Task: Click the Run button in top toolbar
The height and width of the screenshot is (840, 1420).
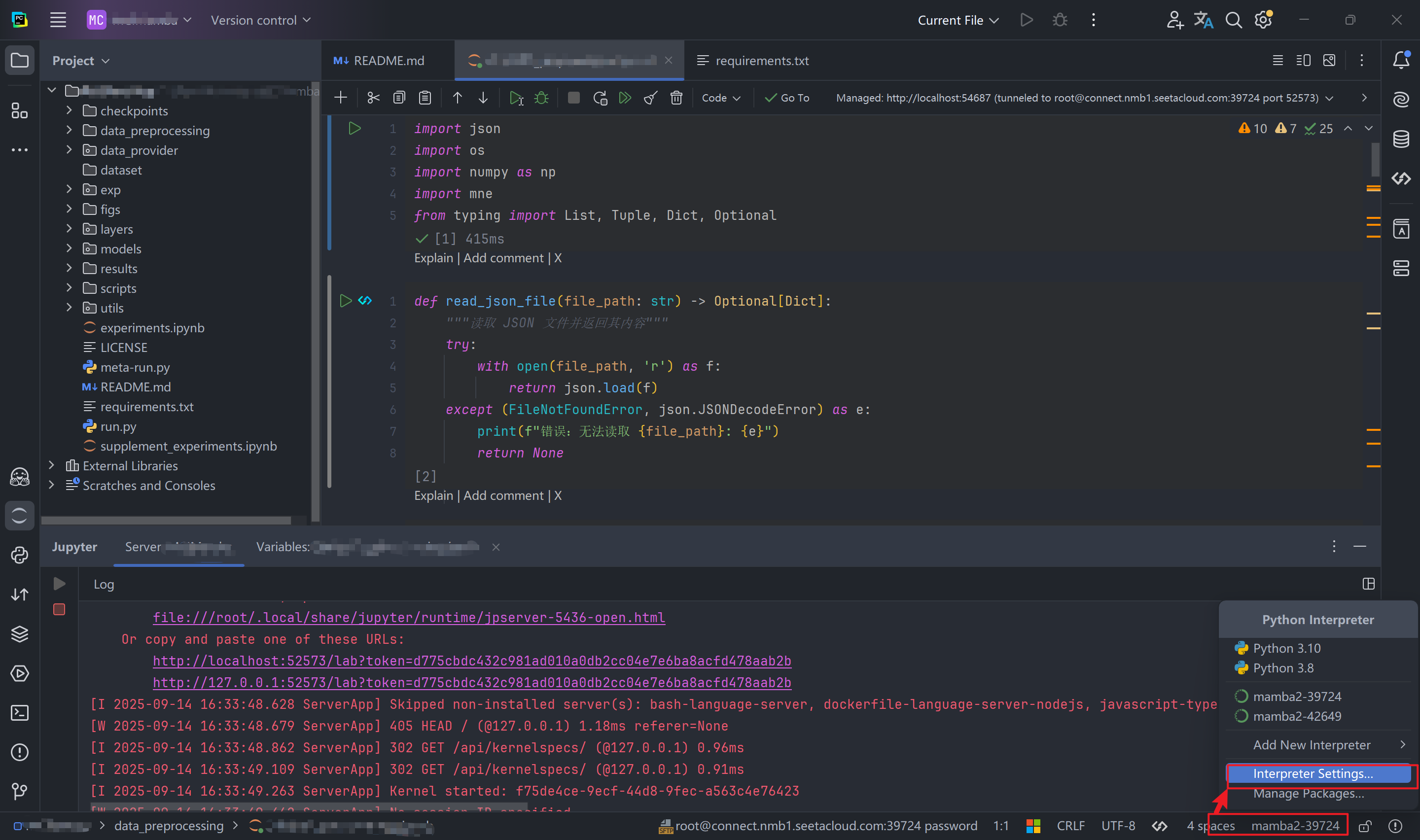Action: [x=1026, y=20]
